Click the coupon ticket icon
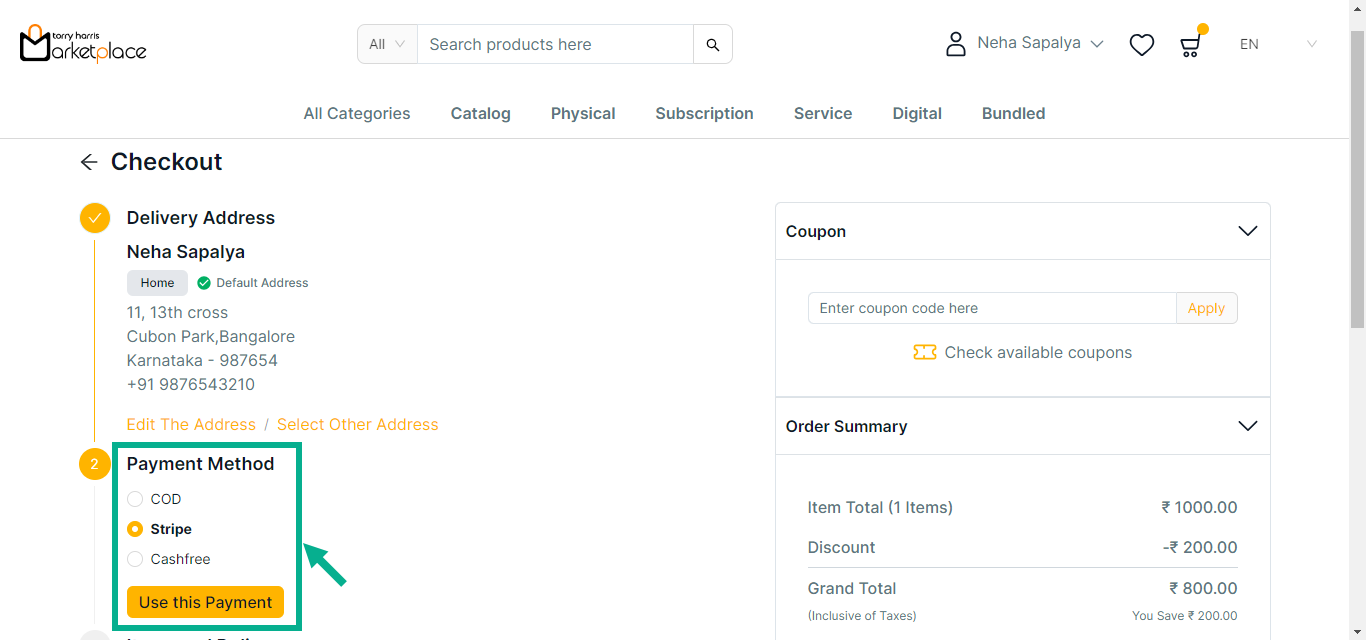 (924, 352)
